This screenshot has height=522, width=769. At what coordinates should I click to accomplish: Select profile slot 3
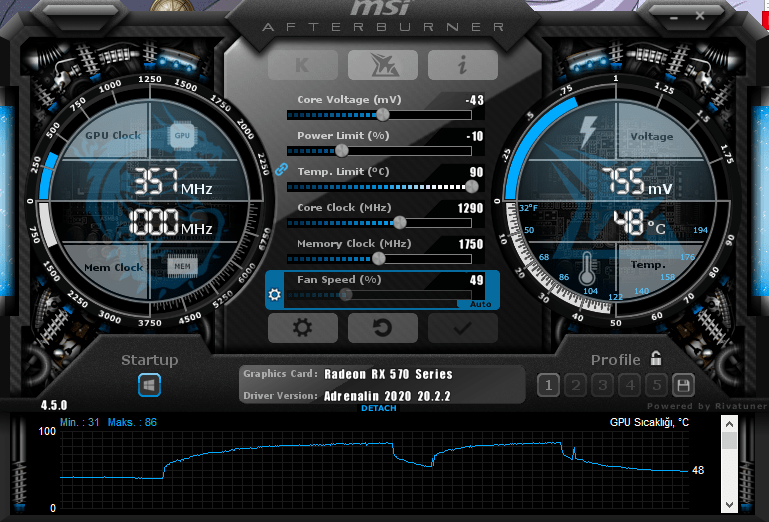tap(603, 386)
